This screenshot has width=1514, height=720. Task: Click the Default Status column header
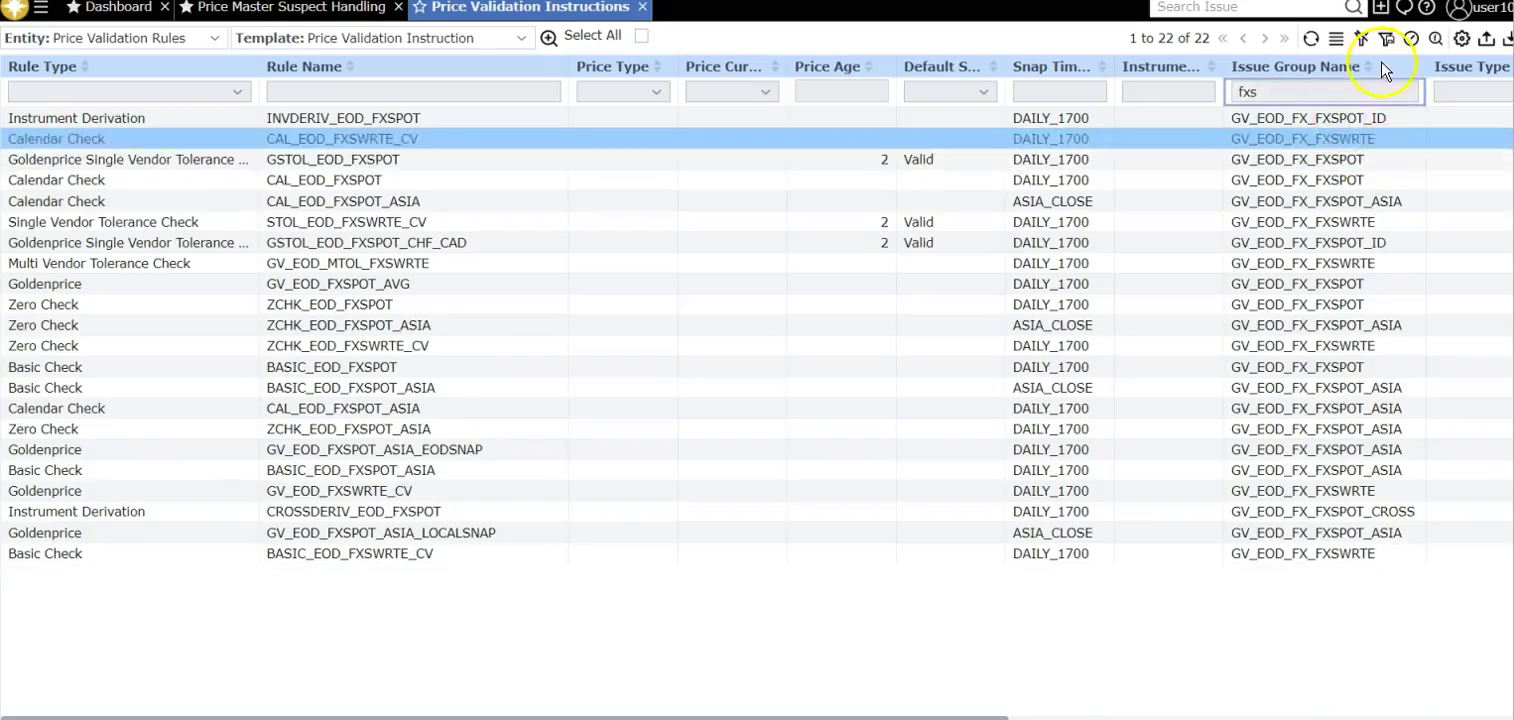(942, 67)
